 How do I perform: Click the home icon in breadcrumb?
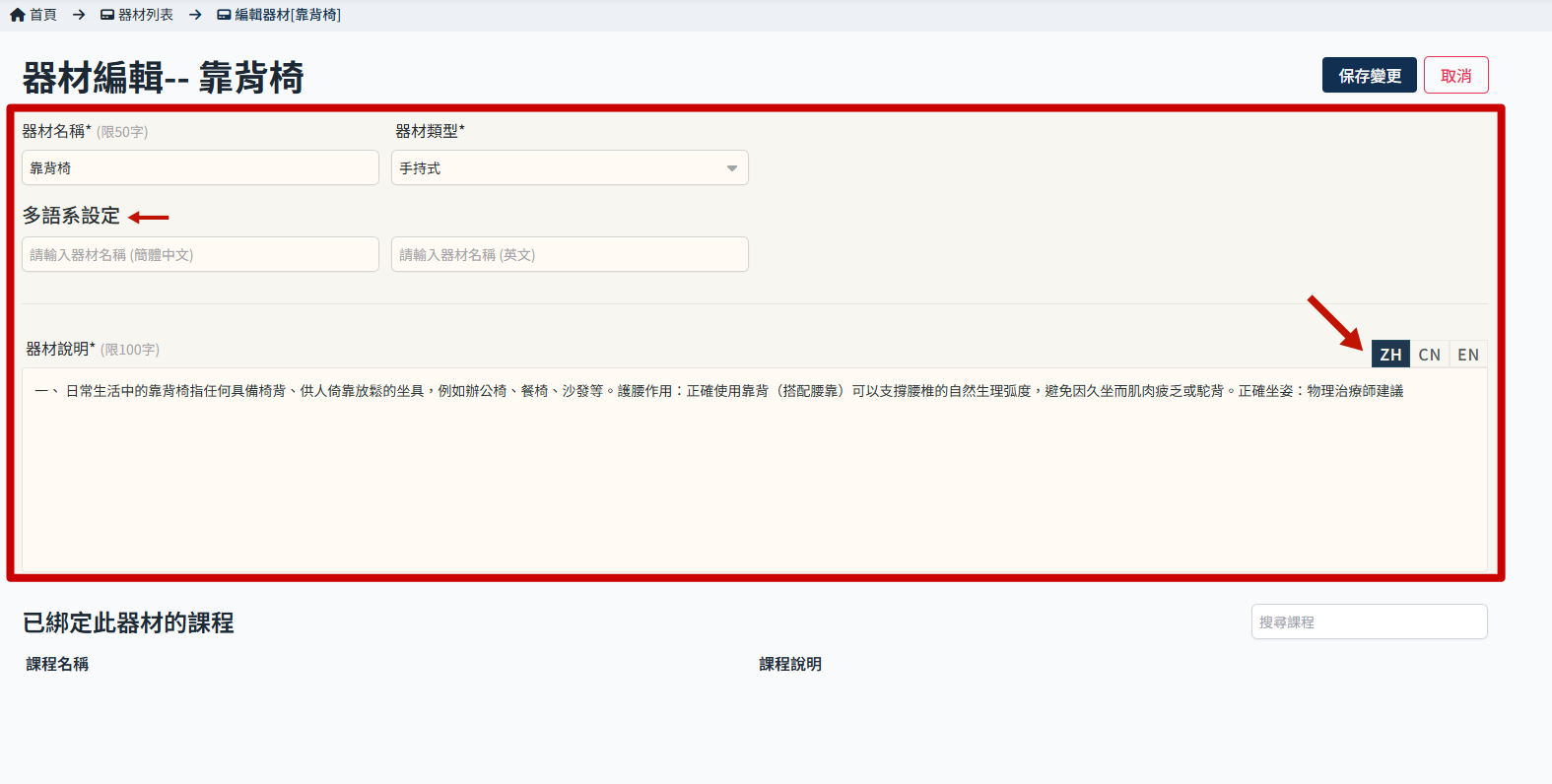18,15
